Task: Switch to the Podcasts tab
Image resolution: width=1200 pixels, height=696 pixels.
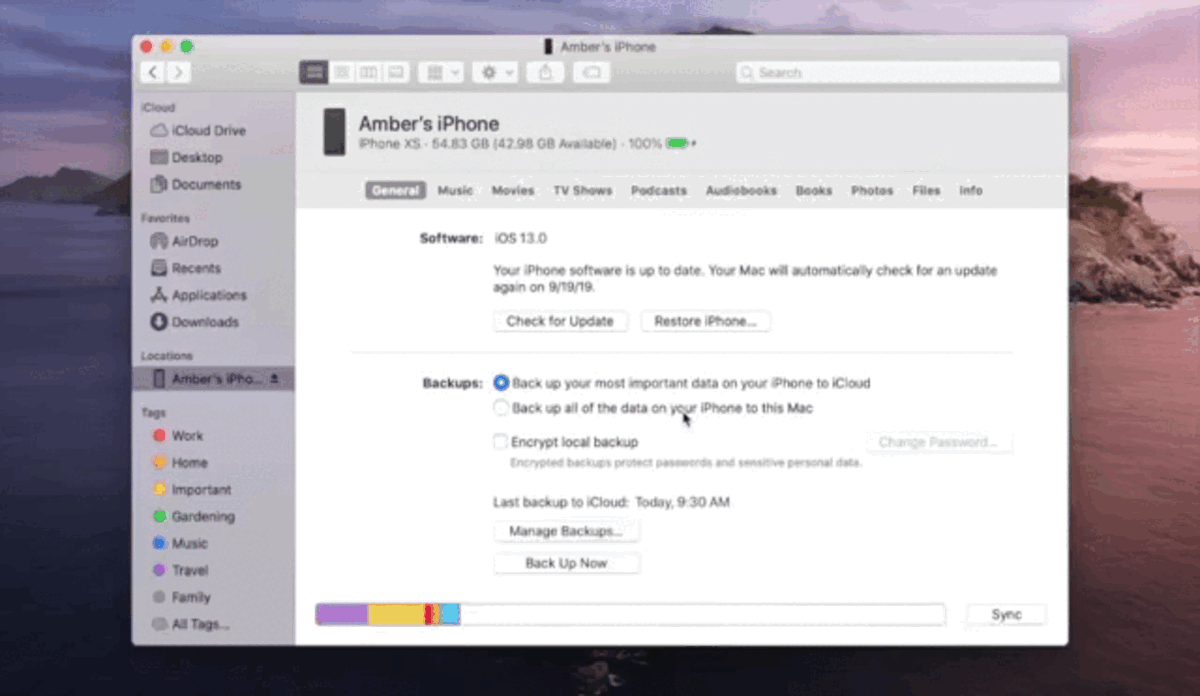Action: 659,191
